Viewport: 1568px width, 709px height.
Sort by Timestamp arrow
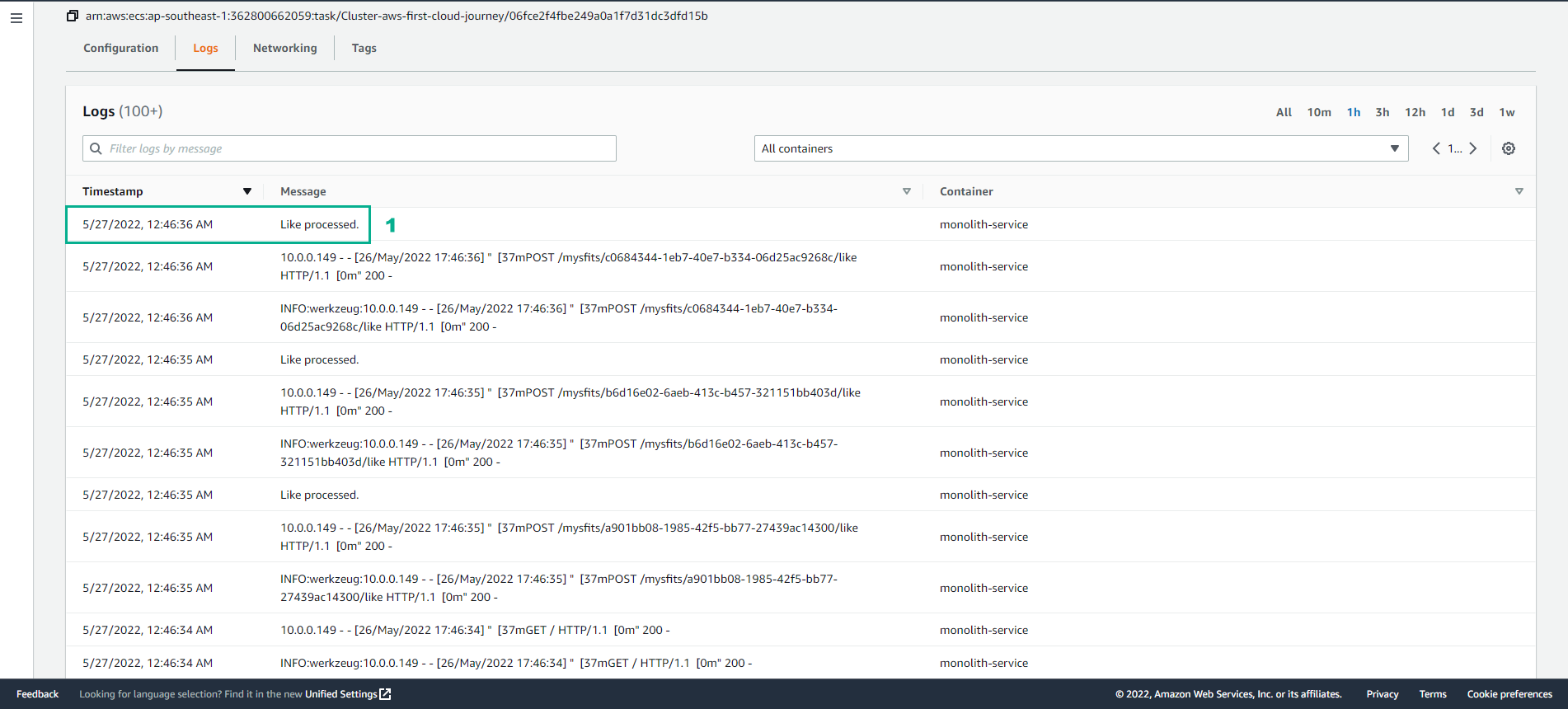(246, 191)
